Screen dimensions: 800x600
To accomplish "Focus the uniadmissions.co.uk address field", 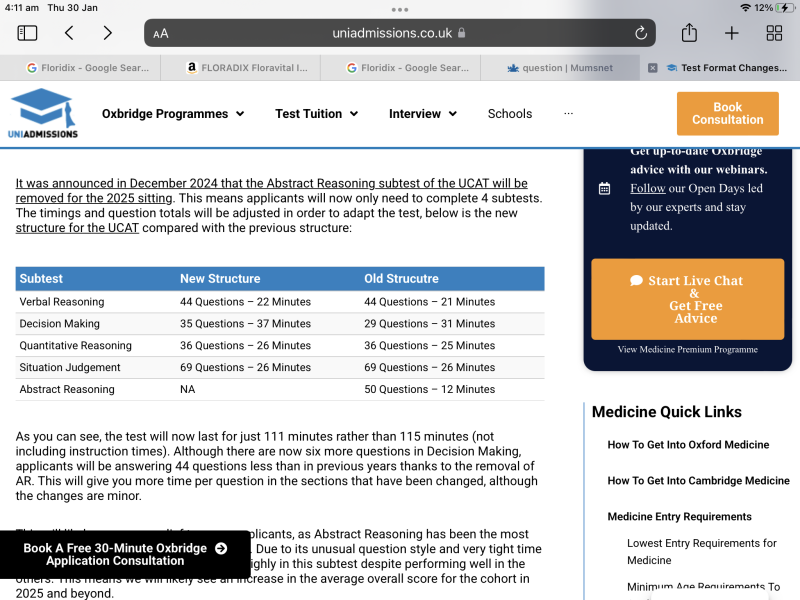I will pyautogui.click(x=399, y=33).
